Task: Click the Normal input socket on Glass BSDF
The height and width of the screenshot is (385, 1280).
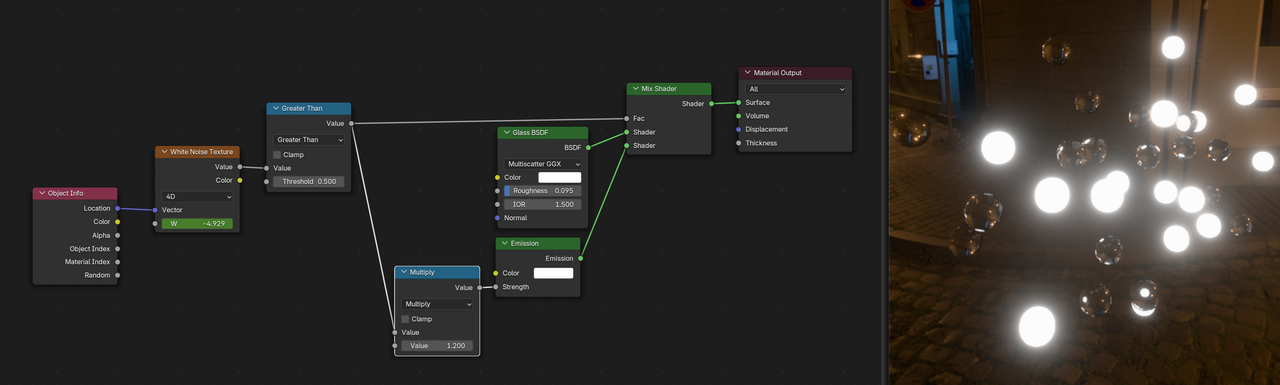Action: [x=497, y=217]
